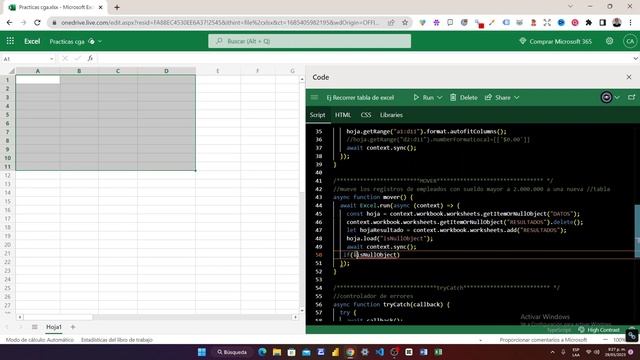Screen dimensions: 640x360
Task: Click the round avatar icon in Script Lab toolbar
Action: [x=606, y=98]
